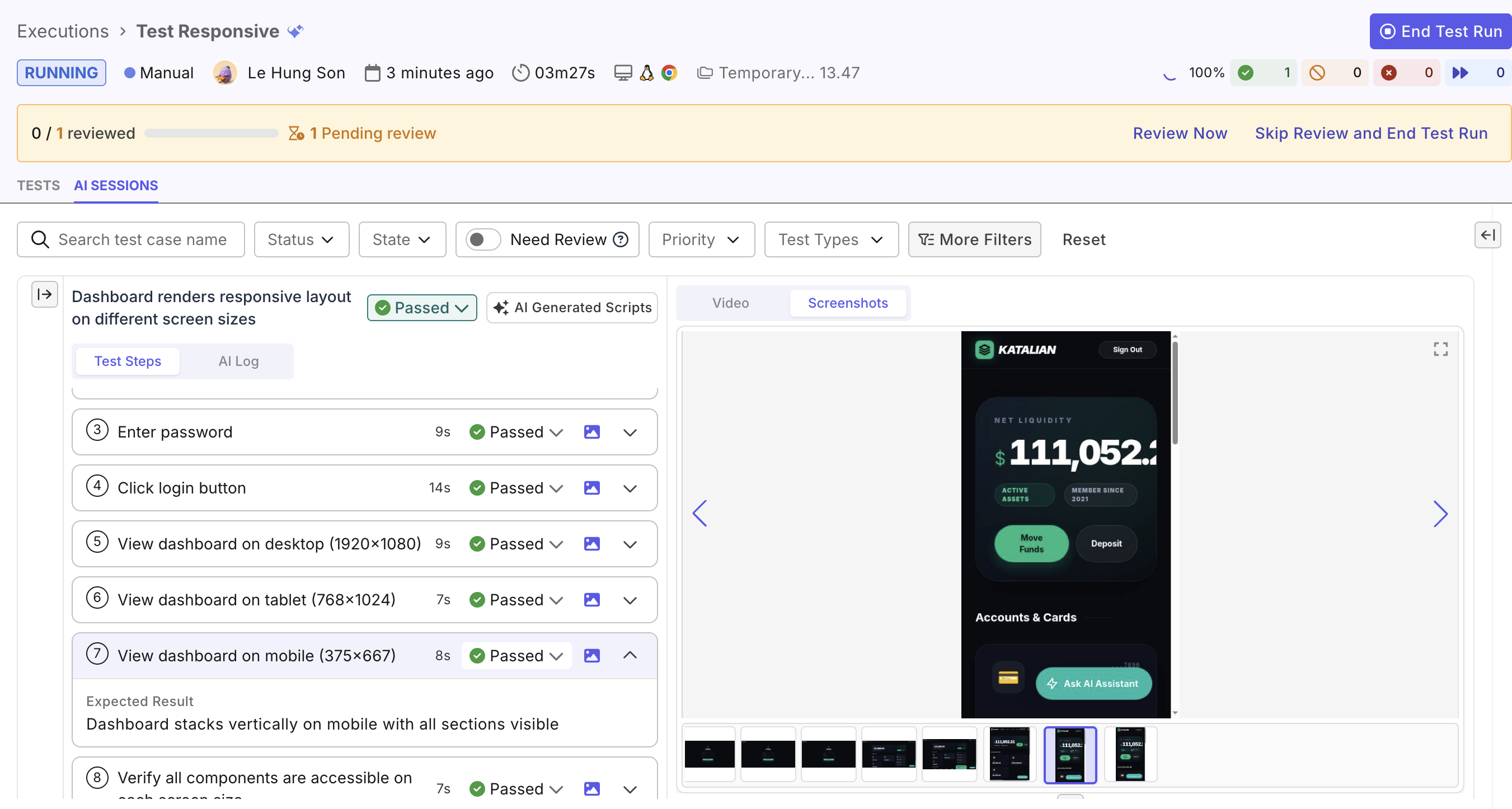Screen dimensions: 1512x809
Task: Open screenshot icon for tablet dashboard step
Action: 591,600
